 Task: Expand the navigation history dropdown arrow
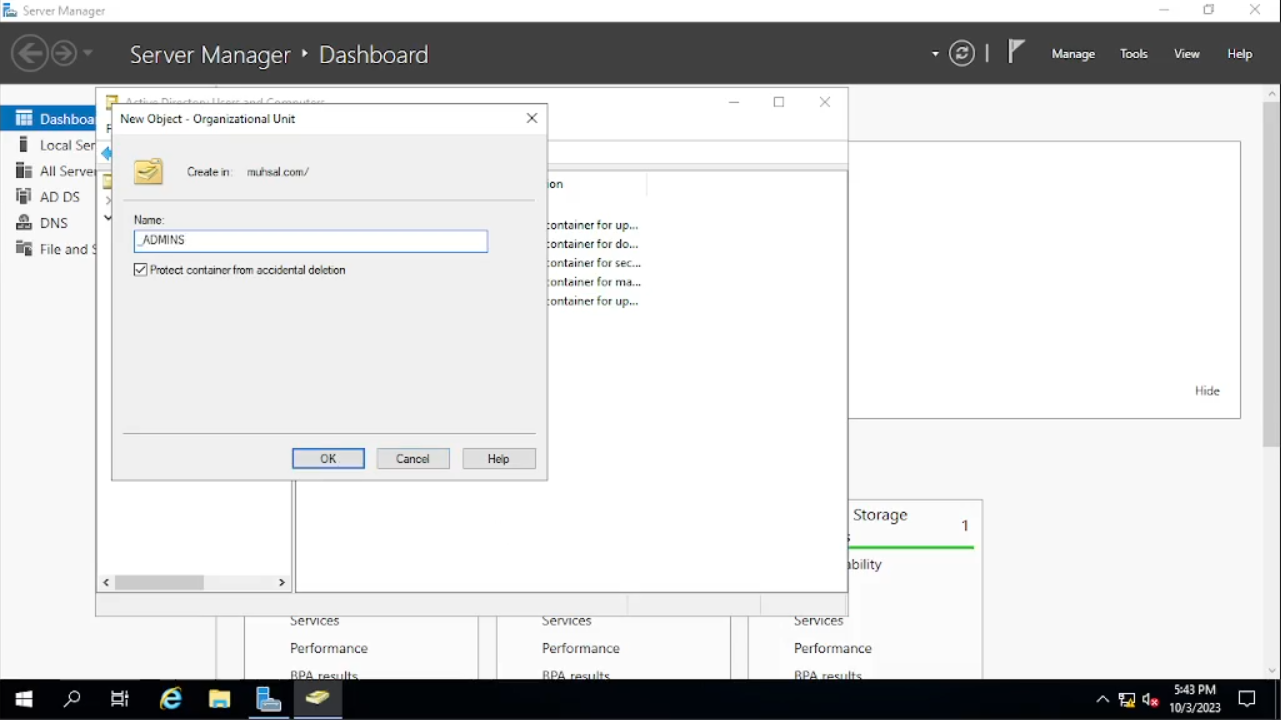click(x=88, y=53)
